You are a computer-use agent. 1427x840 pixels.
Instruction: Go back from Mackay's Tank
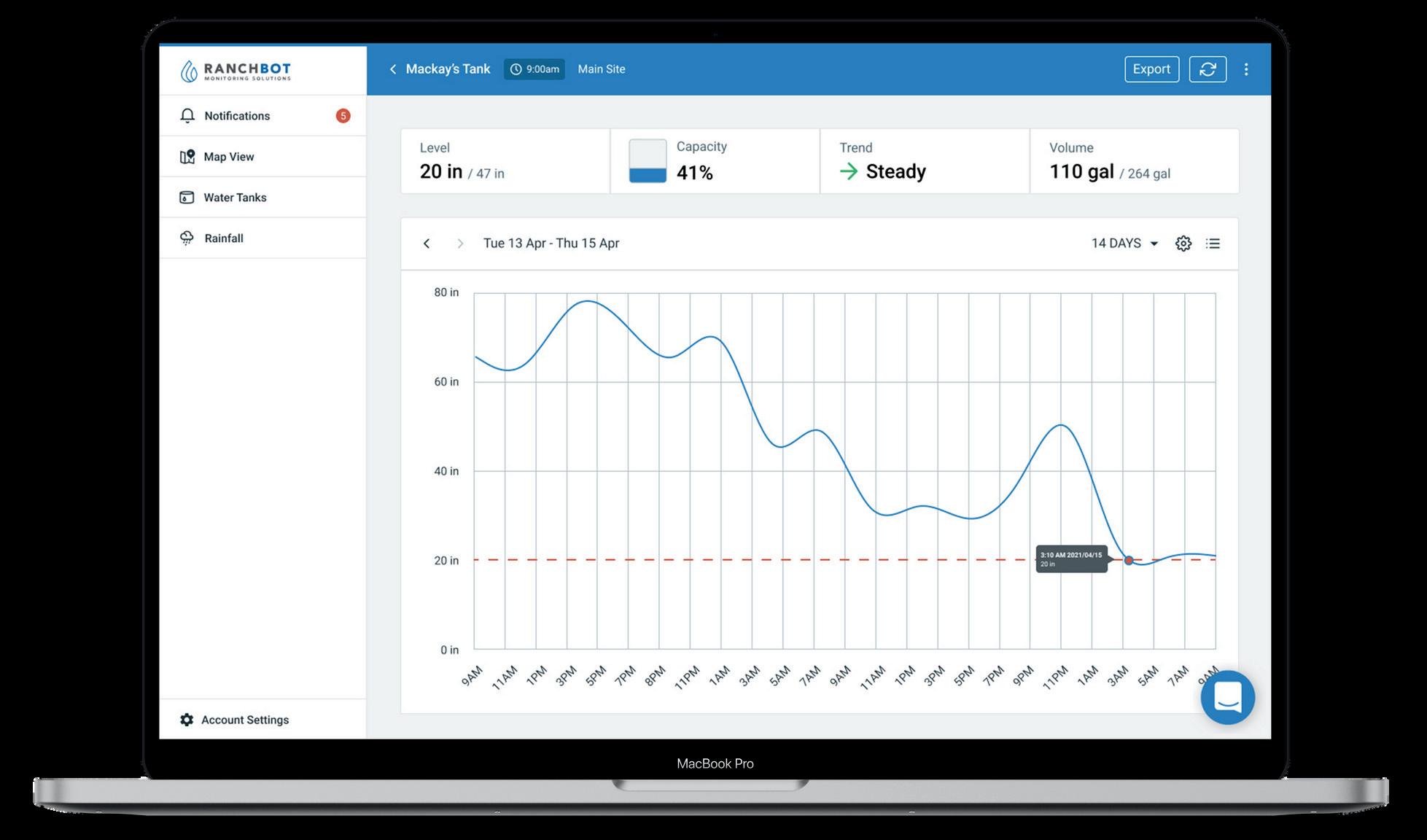393,69
